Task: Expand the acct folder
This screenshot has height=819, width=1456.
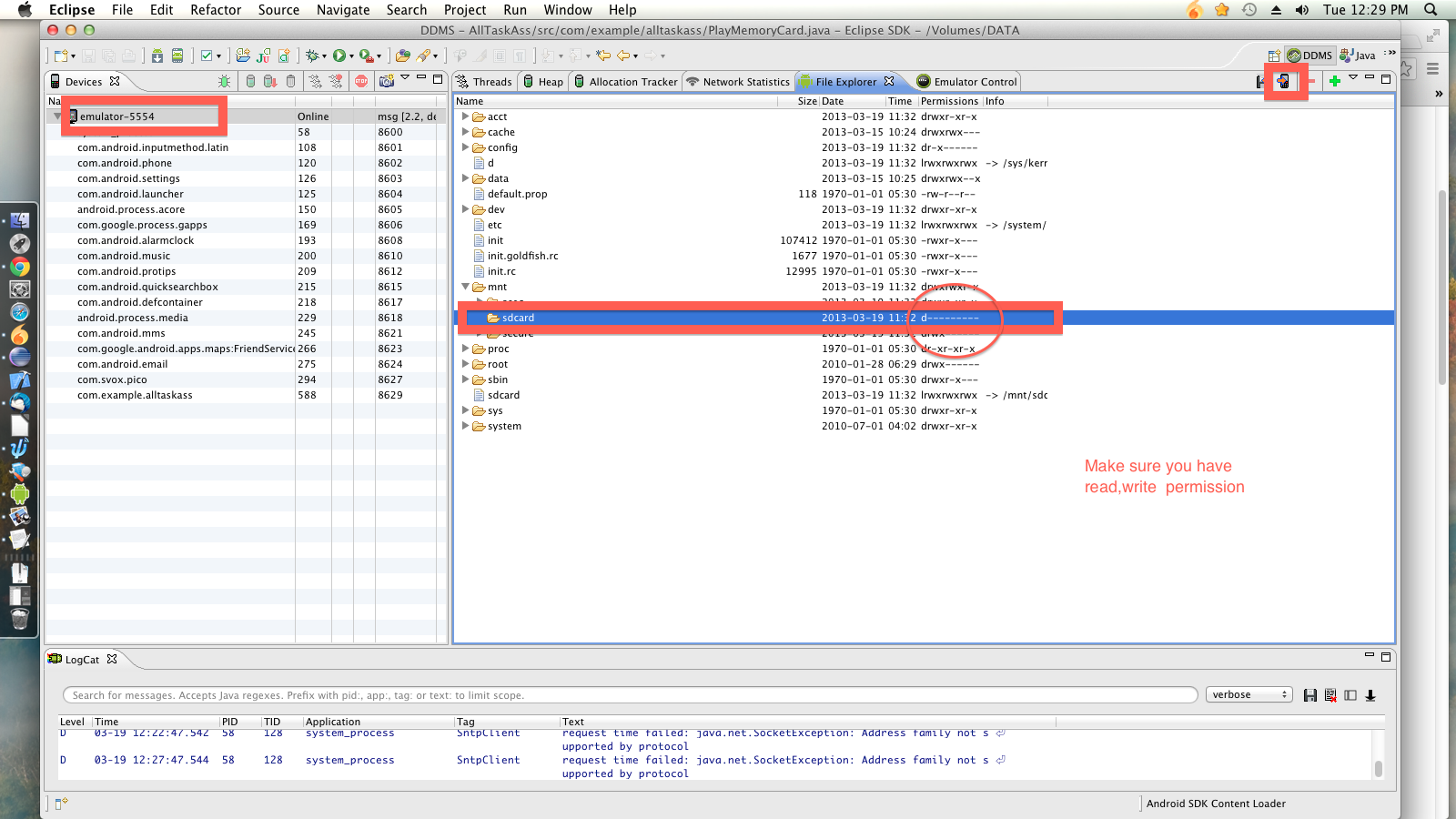Action: pyautogui.click(x=465, y=116)
